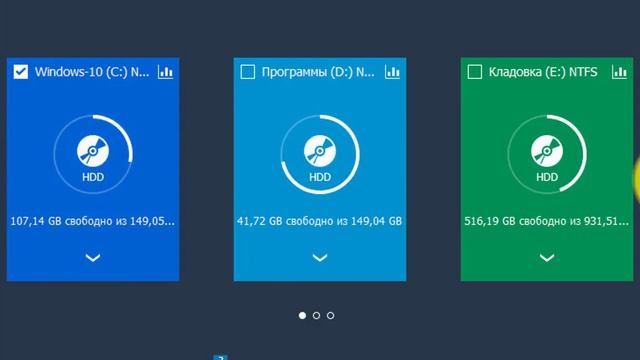Screen dimensions: 640x360
Task: Click the HDD disk icon on Кладовка (E:)
Action: [x=547, y=151]
